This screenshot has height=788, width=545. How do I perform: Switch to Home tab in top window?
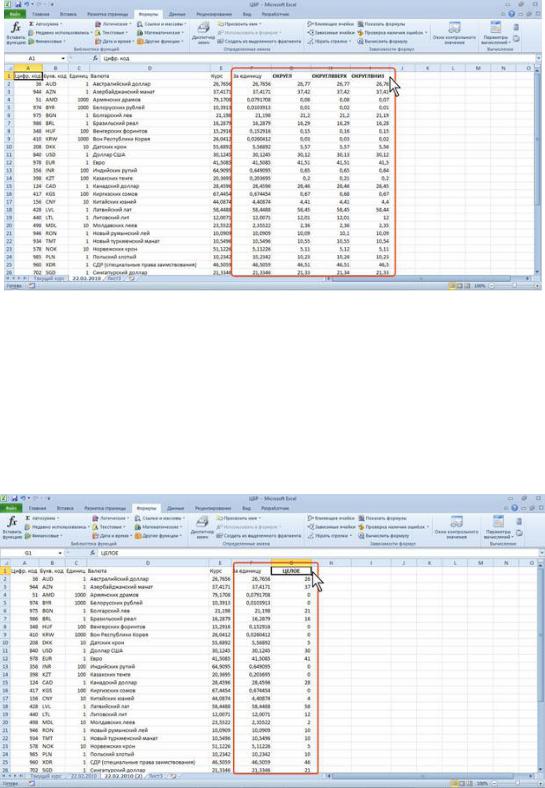[x=41, y=14]
